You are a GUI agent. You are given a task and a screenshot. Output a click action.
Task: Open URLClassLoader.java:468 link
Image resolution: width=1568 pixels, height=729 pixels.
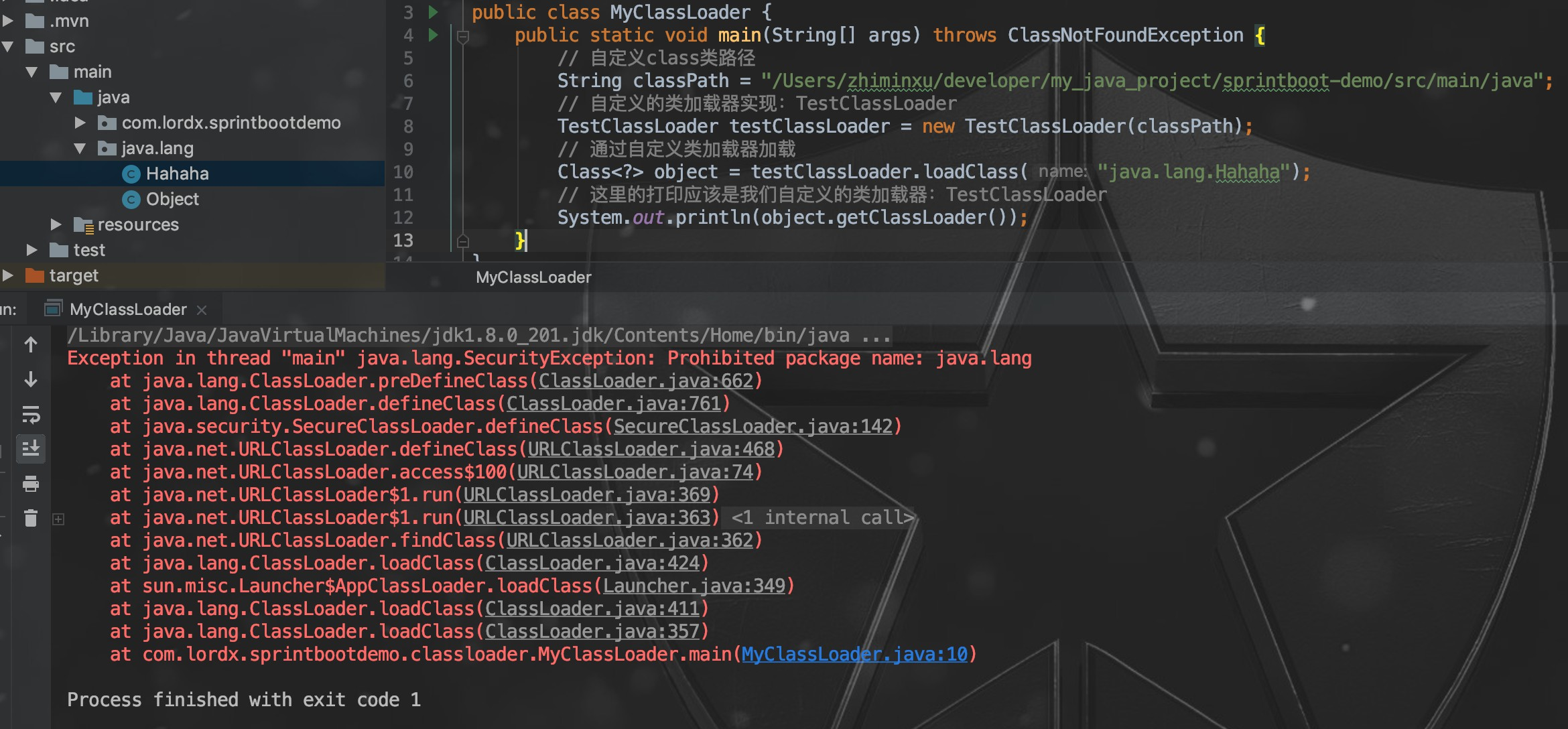[651, 449]
